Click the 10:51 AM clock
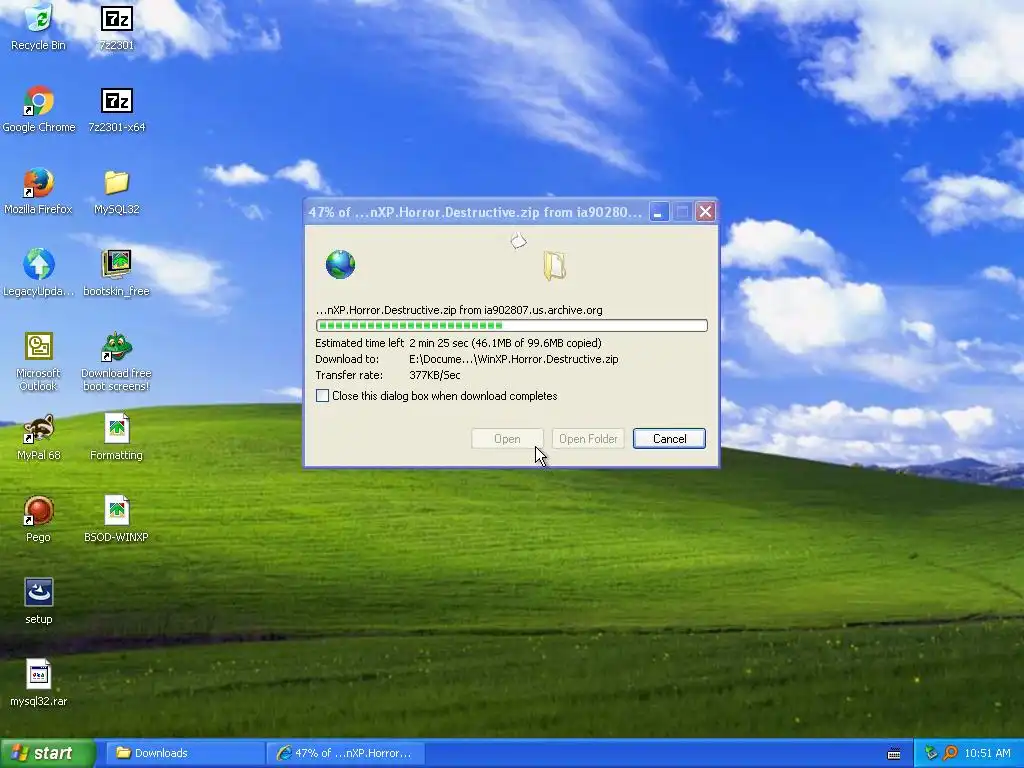This screenshot has height=768, width=1024. (987, 753)
